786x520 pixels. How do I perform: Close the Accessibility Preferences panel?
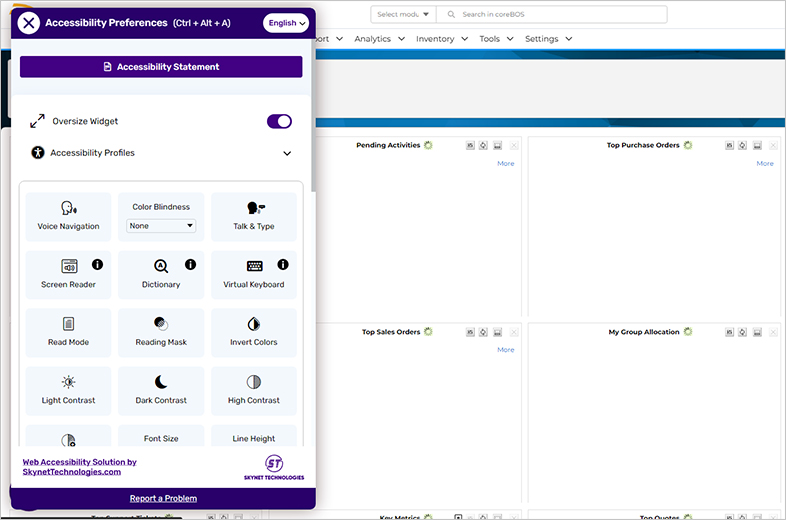[29, 23]
